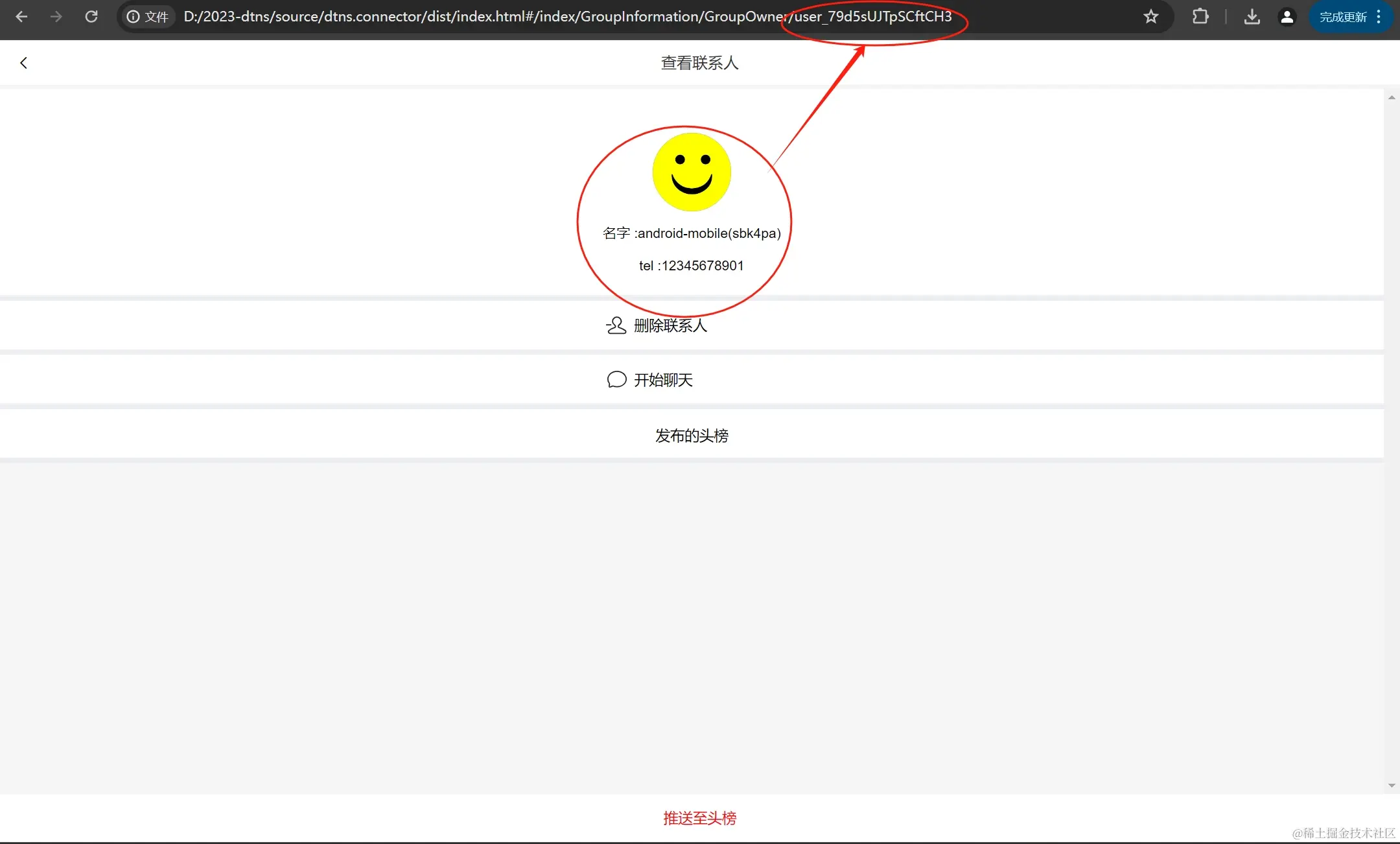
Task: Click file info icon beside 文件
Action: [x=133, y=17]
